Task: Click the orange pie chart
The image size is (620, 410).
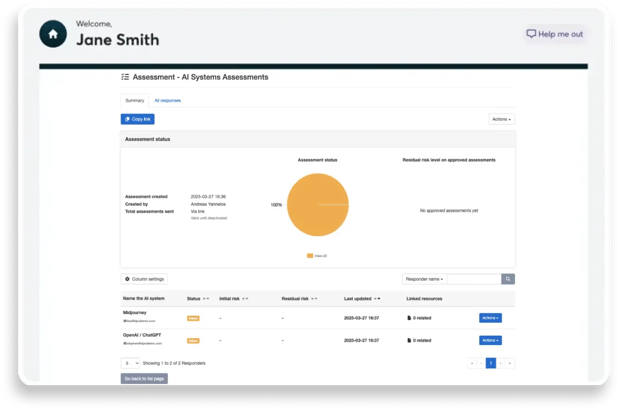Action: click(x=318, y=204)
